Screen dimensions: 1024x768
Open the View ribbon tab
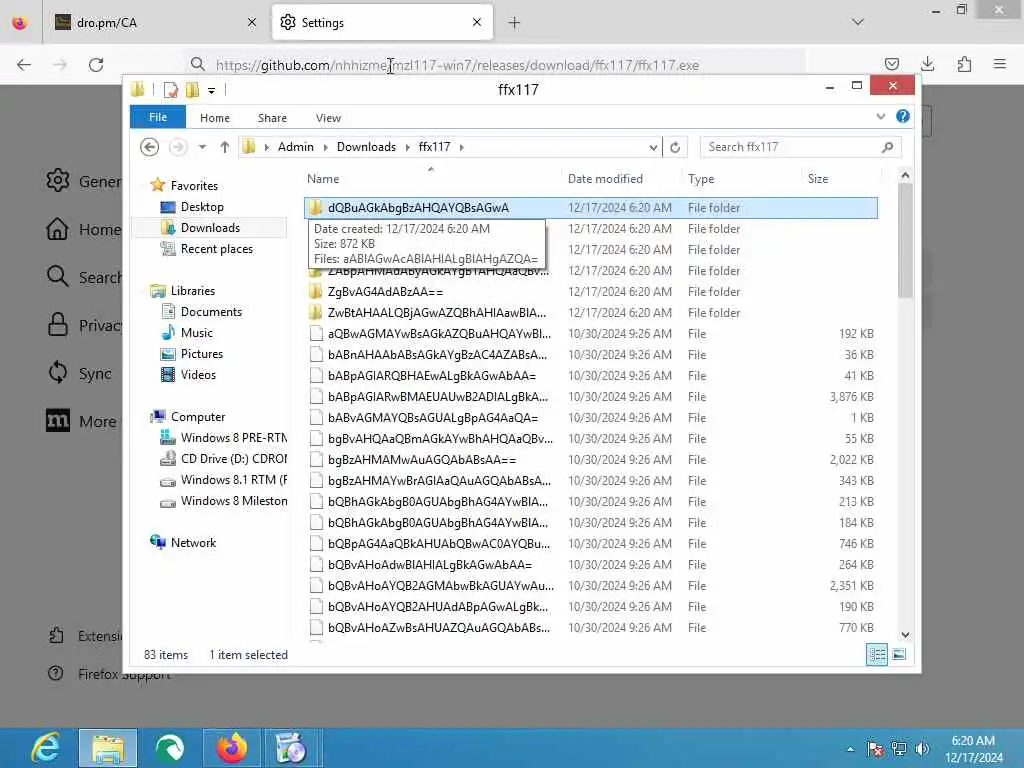point(328,118)
